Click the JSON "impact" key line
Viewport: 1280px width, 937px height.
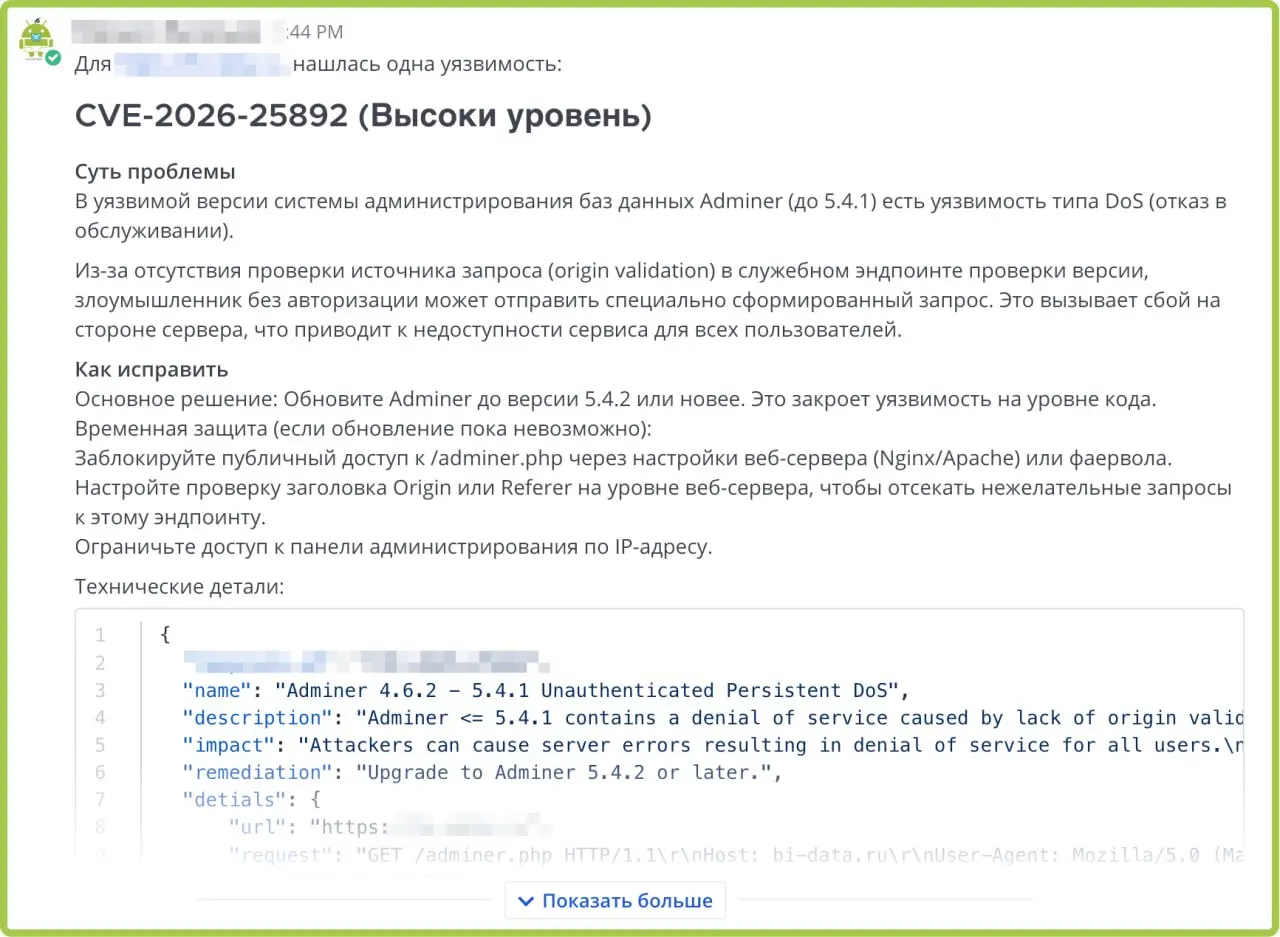(712, 745)
